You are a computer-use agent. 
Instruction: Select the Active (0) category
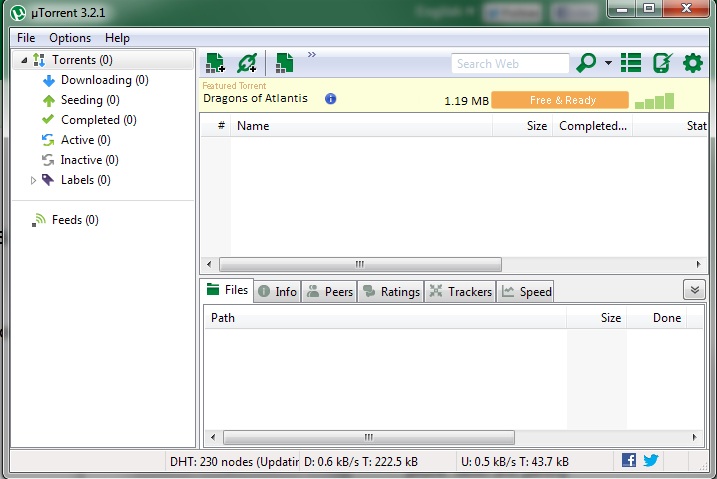[86, 140]
